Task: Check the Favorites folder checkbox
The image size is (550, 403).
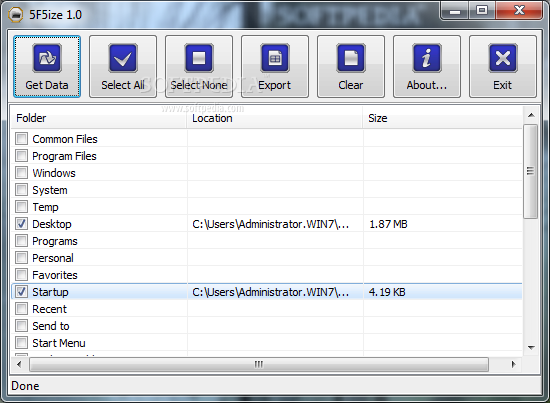Action: coord(21,275)
